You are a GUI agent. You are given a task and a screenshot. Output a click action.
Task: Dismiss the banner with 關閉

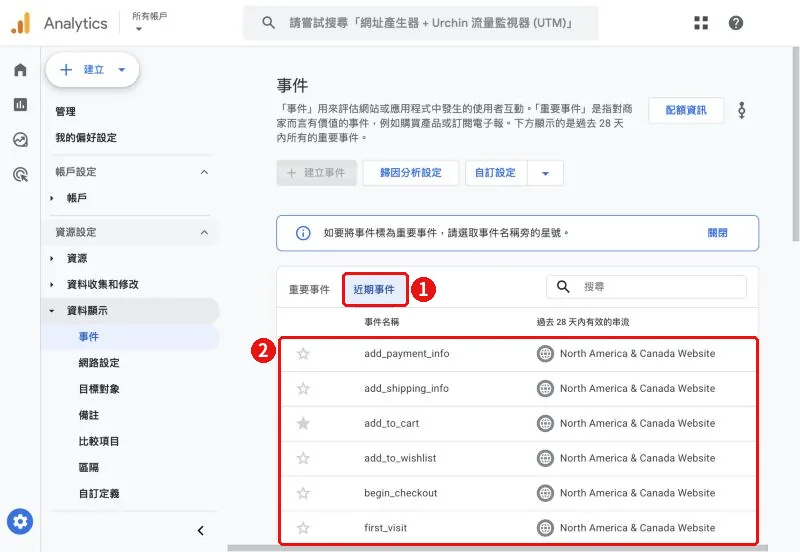click(x=717, y=233)
